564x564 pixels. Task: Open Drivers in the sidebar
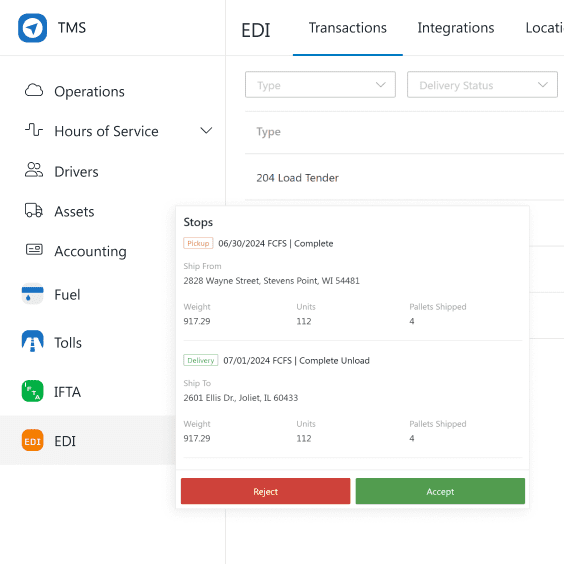pos(76,172)
